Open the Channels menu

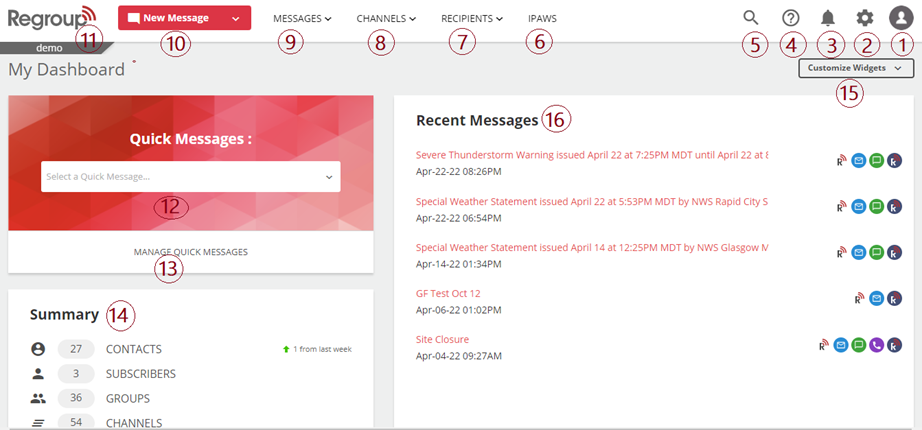(386, 18)
